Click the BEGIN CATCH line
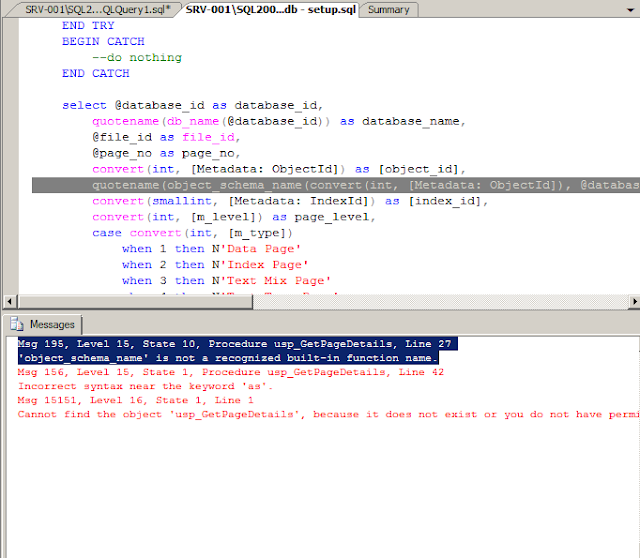The image size is (640, 558). pos(103,41)
